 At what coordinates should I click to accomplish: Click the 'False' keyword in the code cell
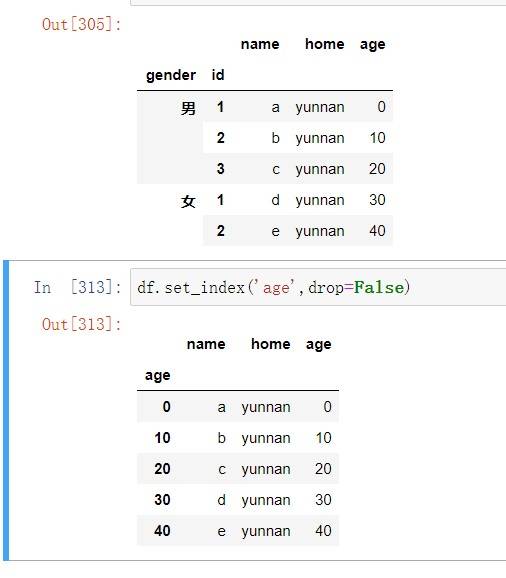tap(379, 288)
